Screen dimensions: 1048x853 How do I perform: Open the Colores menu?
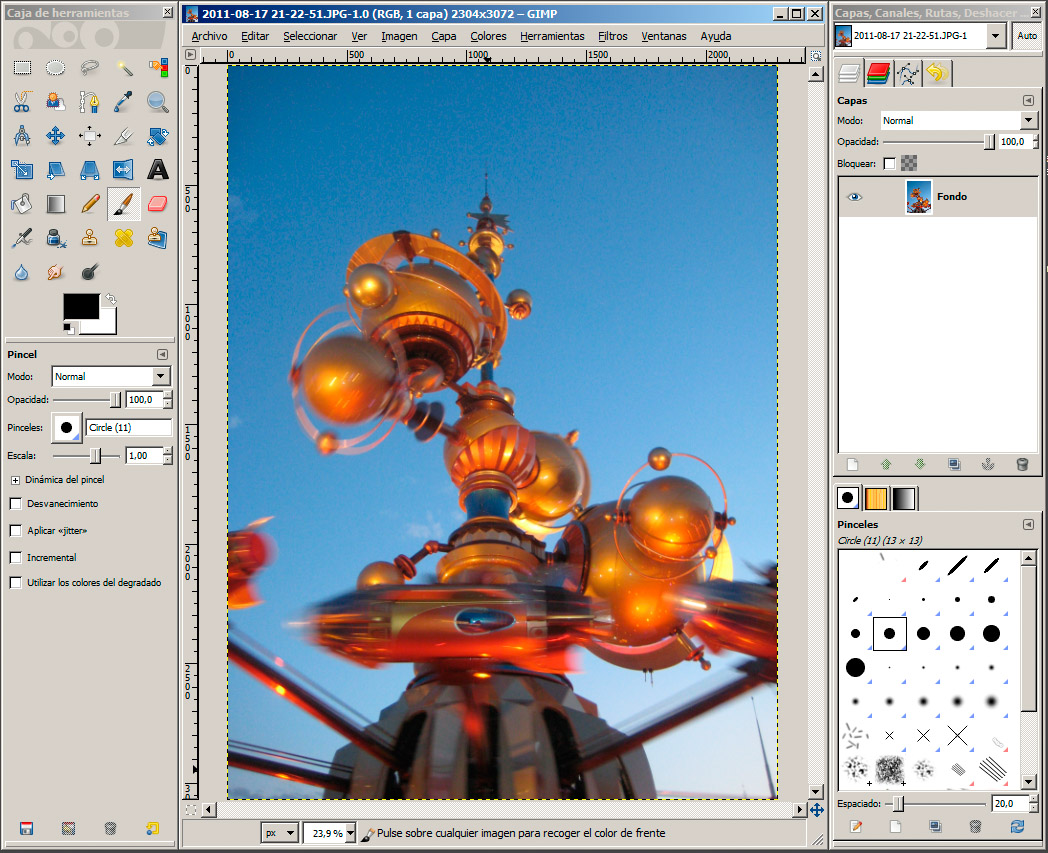488,36
